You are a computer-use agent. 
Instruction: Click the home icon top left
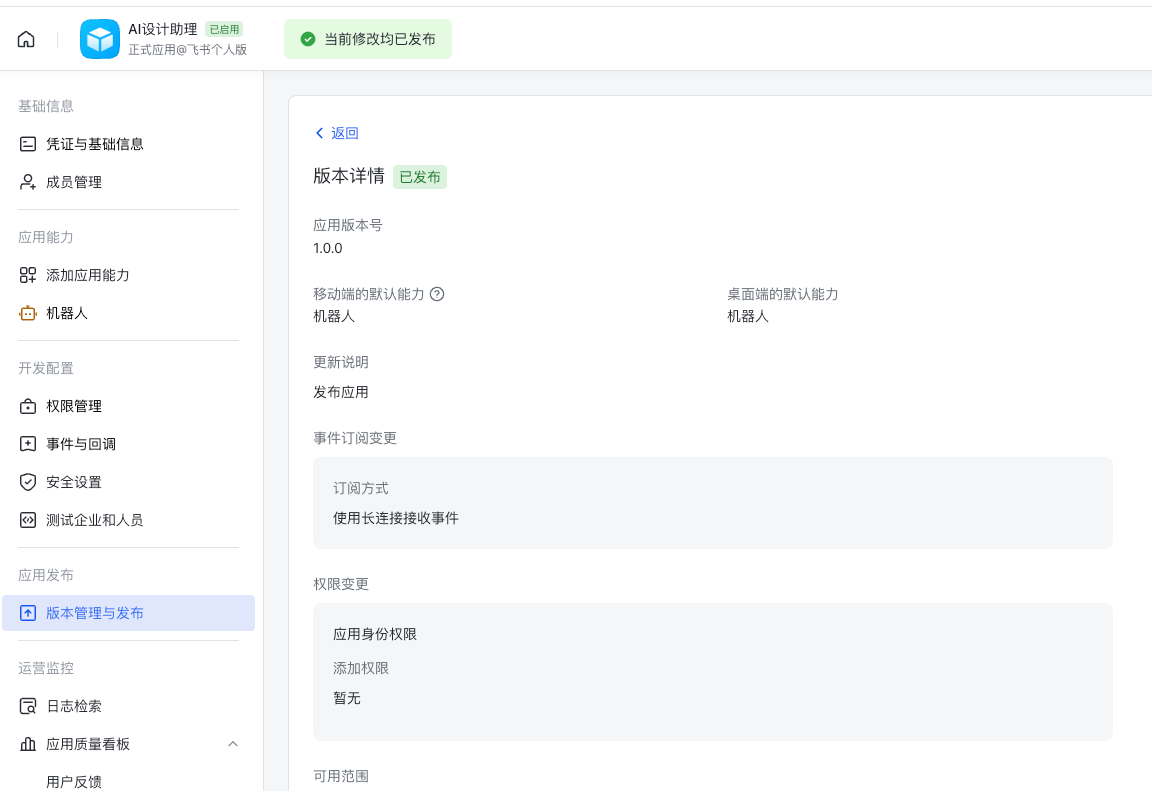(25, 38)
